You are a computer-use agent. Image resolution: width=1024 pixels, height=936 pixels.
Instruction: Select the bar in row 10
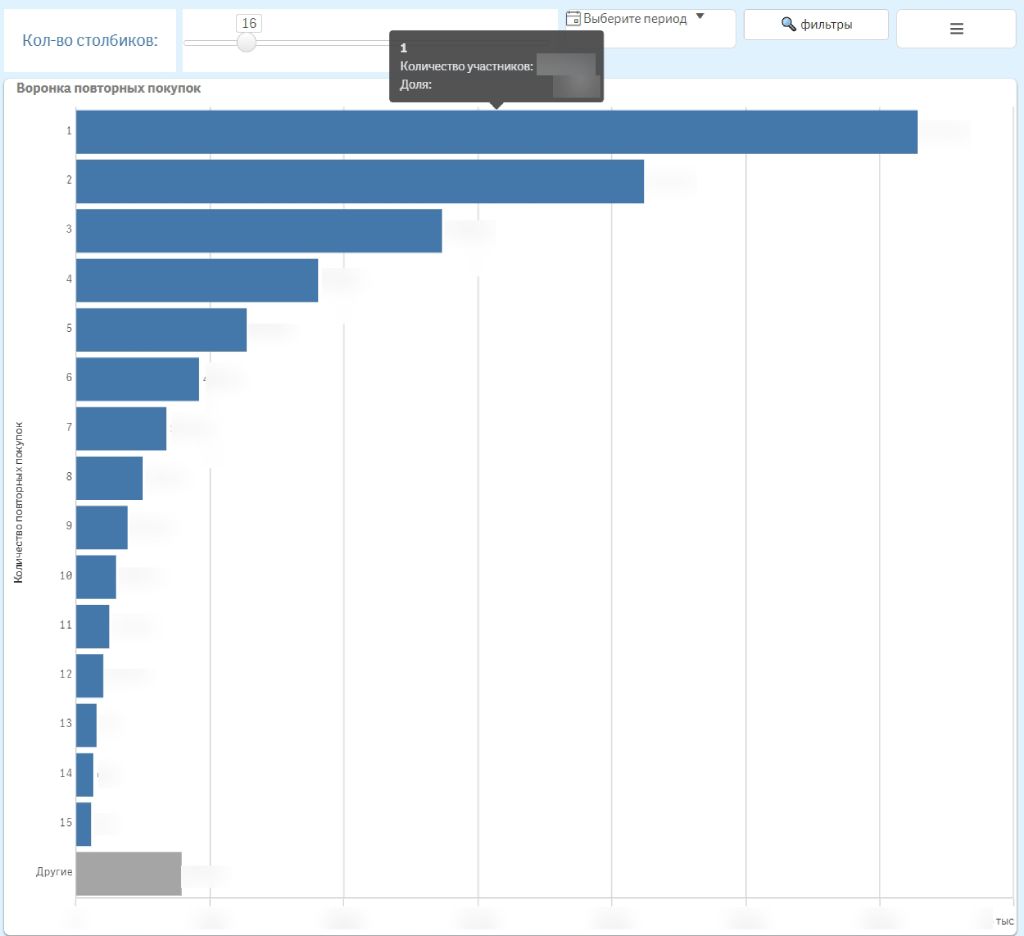point(96,576)
